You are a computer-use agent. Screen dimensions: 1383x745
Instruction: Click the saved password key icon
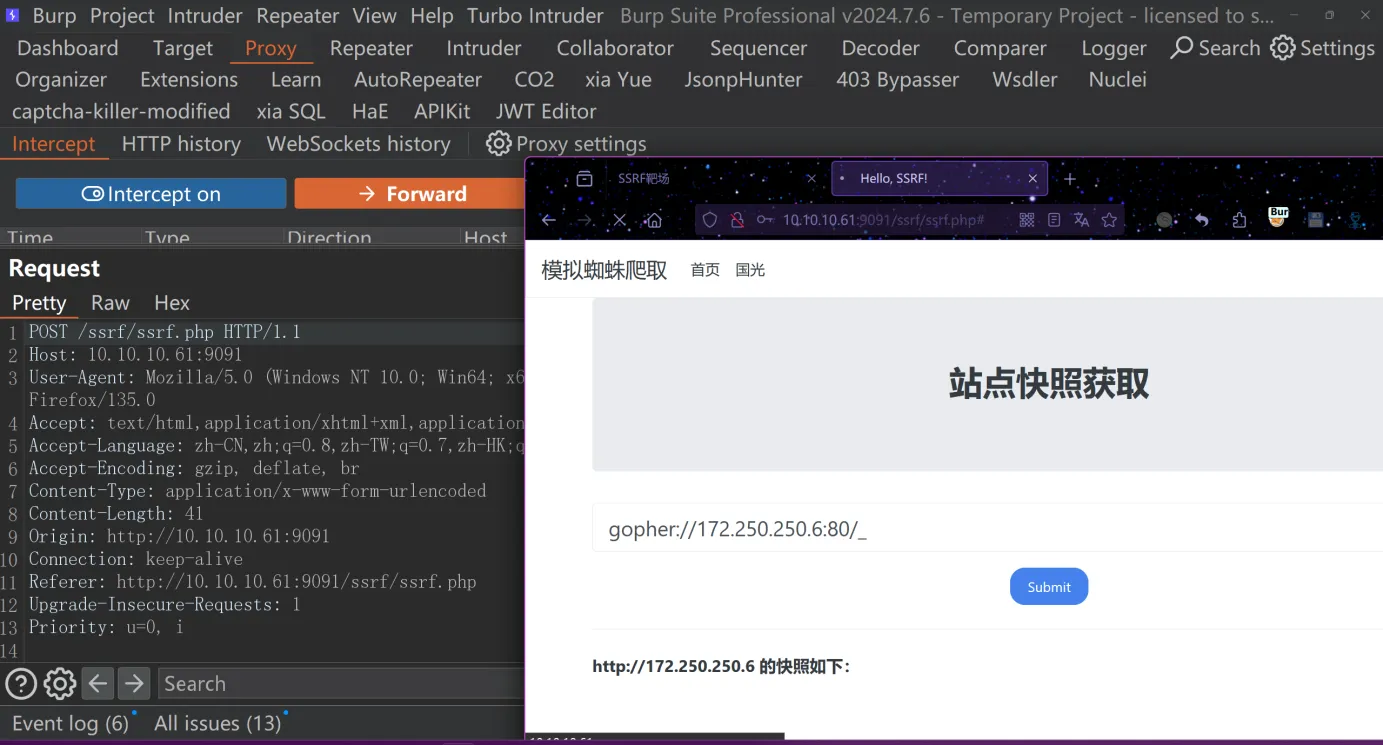click(x=764, y=220)
